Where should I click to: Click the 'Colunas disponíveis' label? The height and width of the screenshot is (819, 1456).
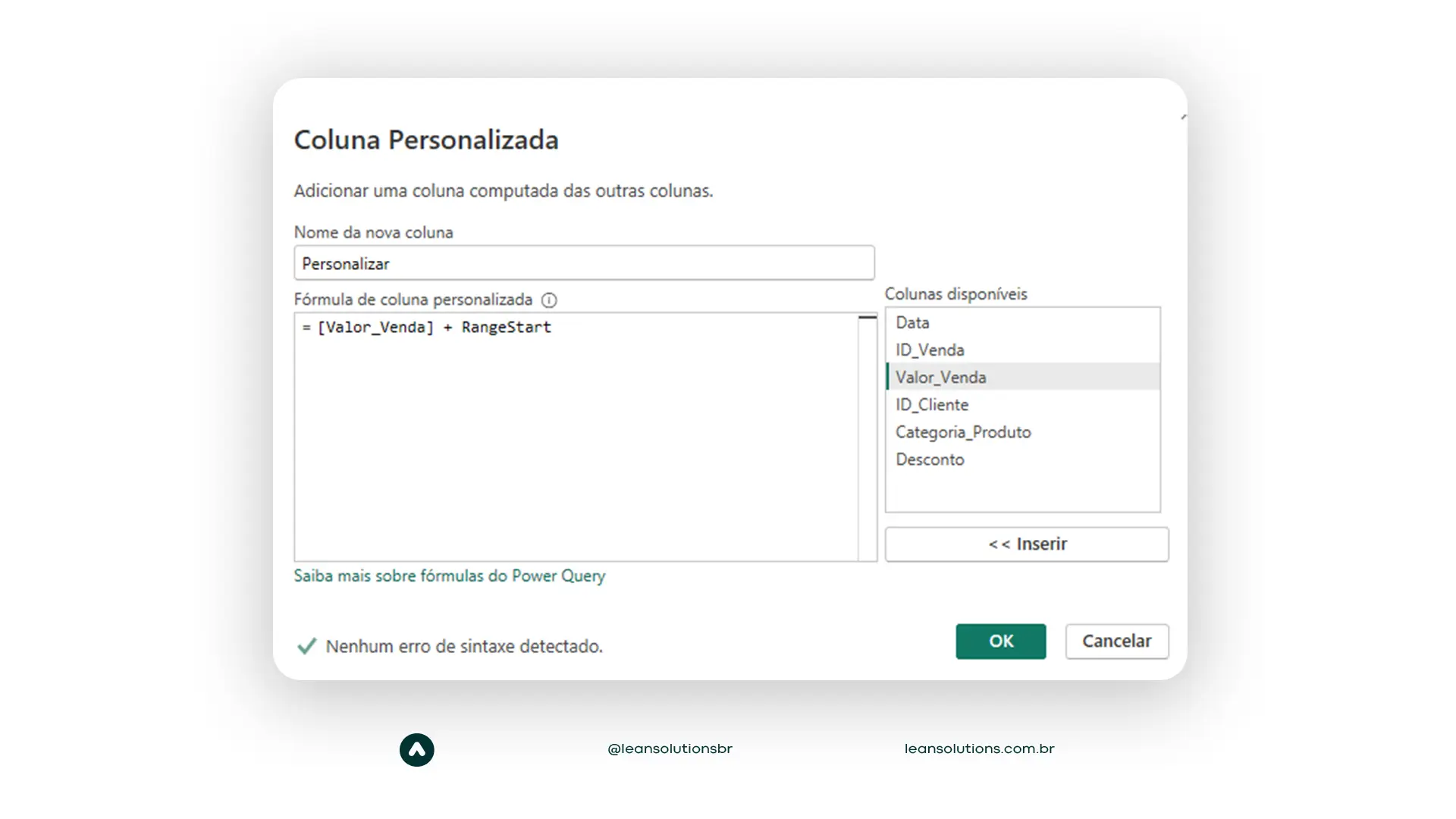pos(955,294)
